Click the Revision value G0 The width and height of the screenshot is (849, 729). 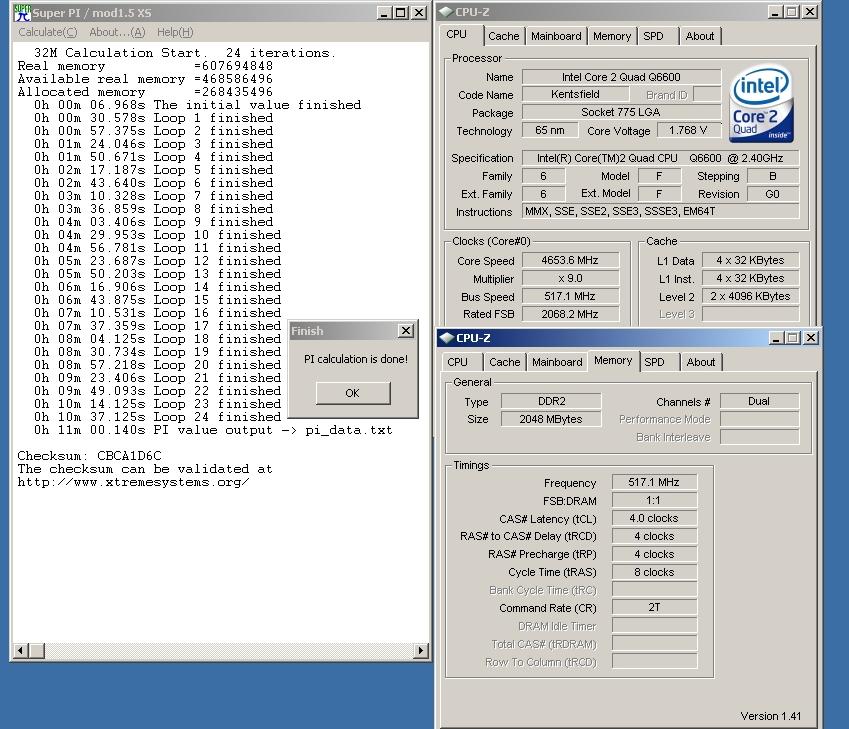(x=773, y=194)
